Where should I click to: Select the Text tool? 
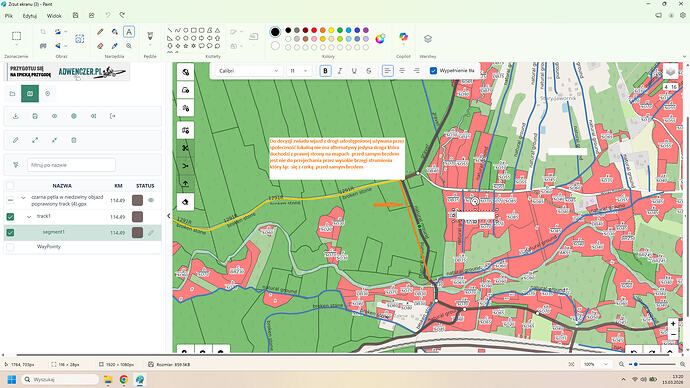tap(129, 32)
